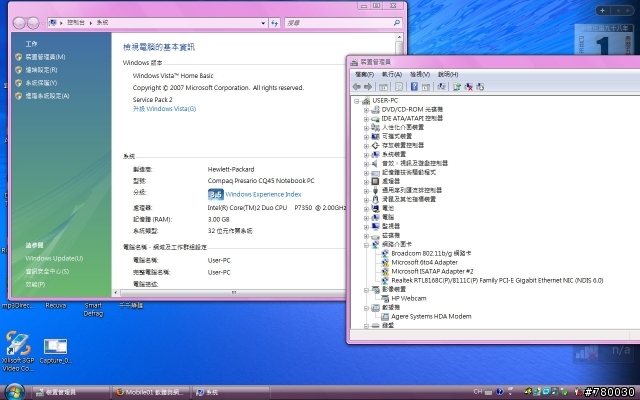This screenshot has width=640, height=400.
Task: Collapse the USER-PC root node
Action: coord(357,101)
